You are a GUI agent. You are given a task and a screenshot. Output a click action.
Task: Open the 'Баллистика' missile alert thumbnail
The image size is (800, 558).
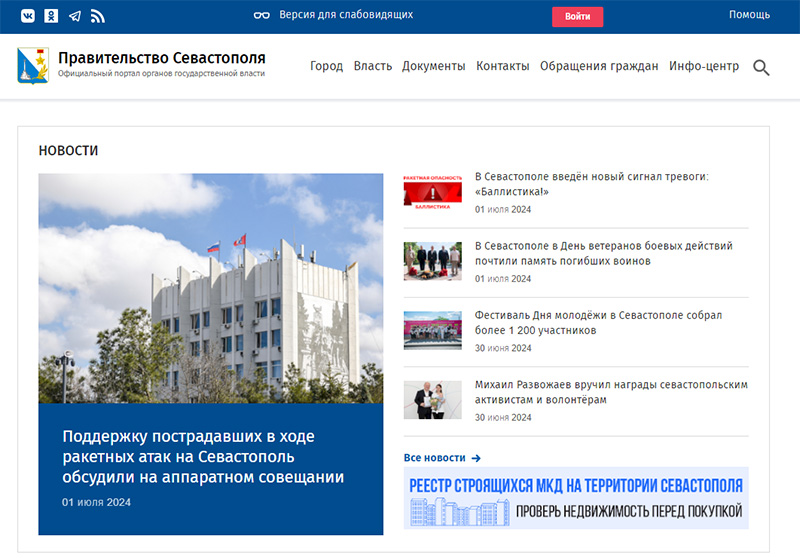433,192
